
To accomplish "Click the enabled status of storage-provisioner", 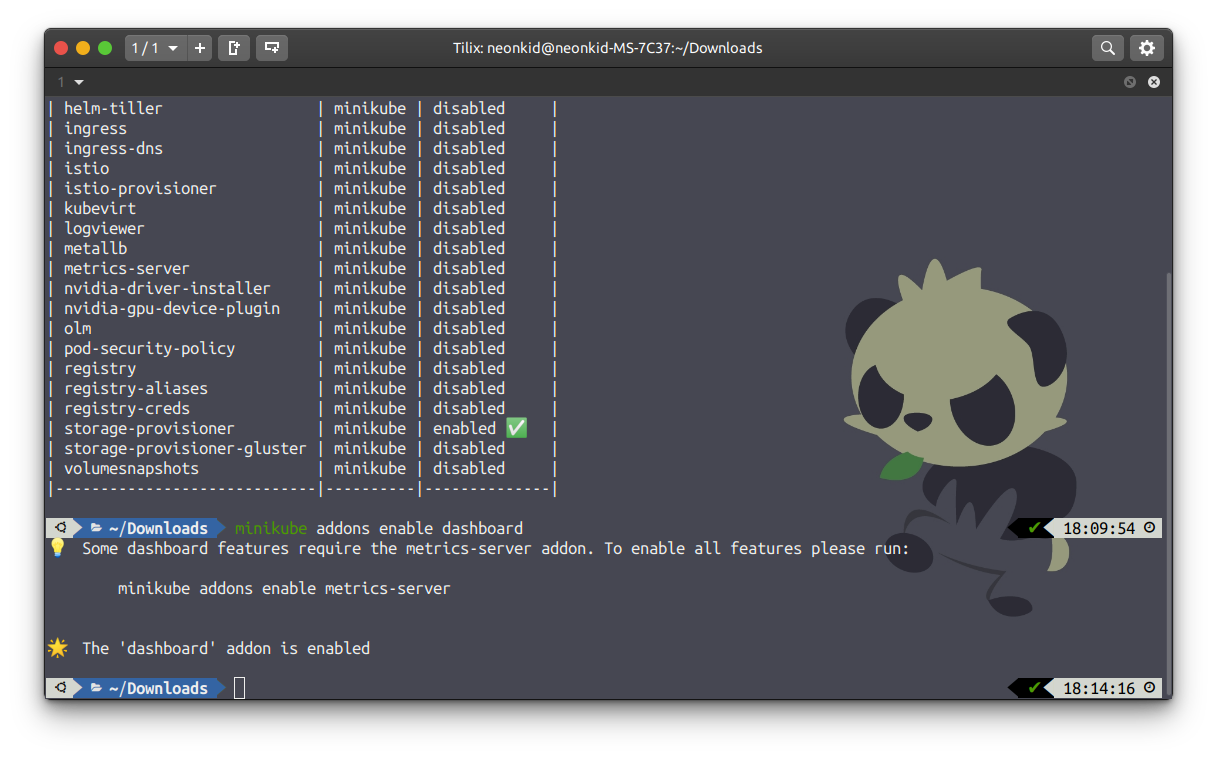I will pos(464,428).
